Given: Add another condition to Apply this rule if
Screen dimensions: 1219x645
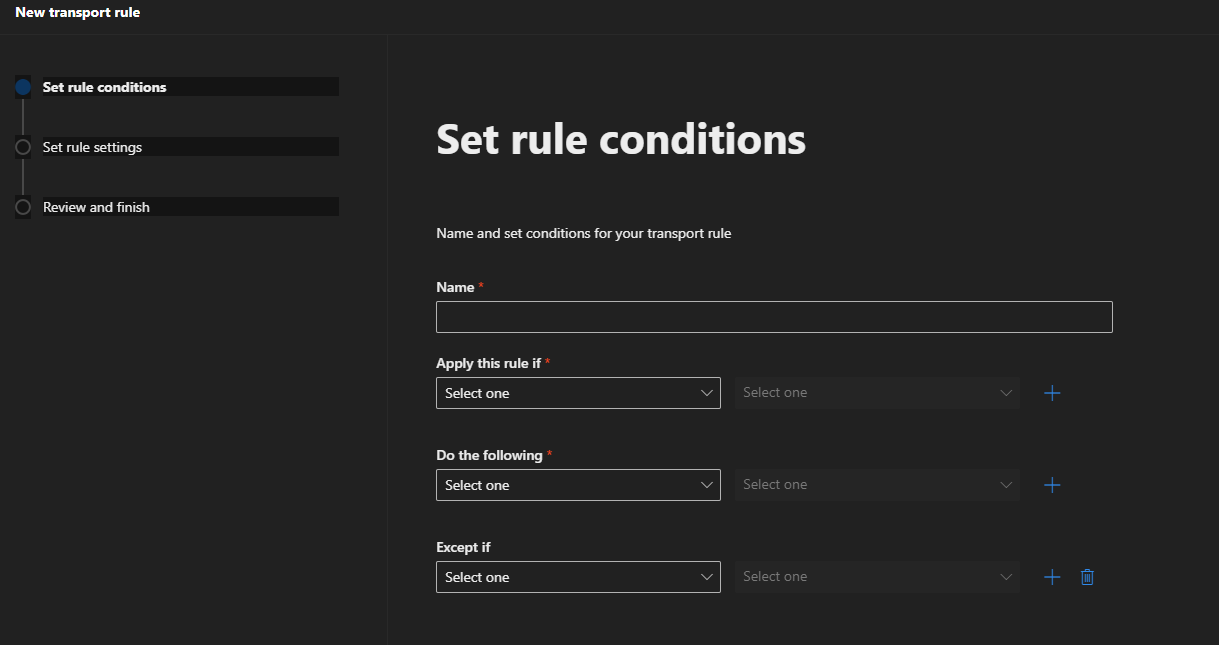Looking at the screenshot, I should click(1052, 393).
